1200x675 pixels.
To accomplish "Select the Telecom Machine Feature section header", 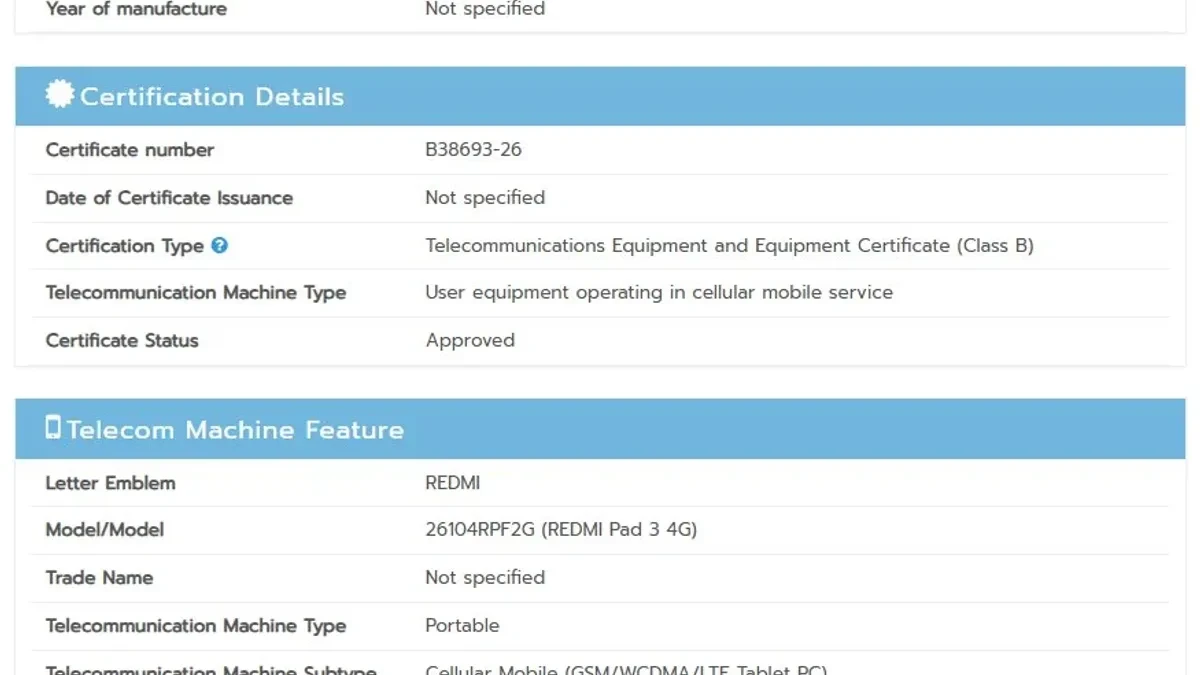I will coord(600,429).
